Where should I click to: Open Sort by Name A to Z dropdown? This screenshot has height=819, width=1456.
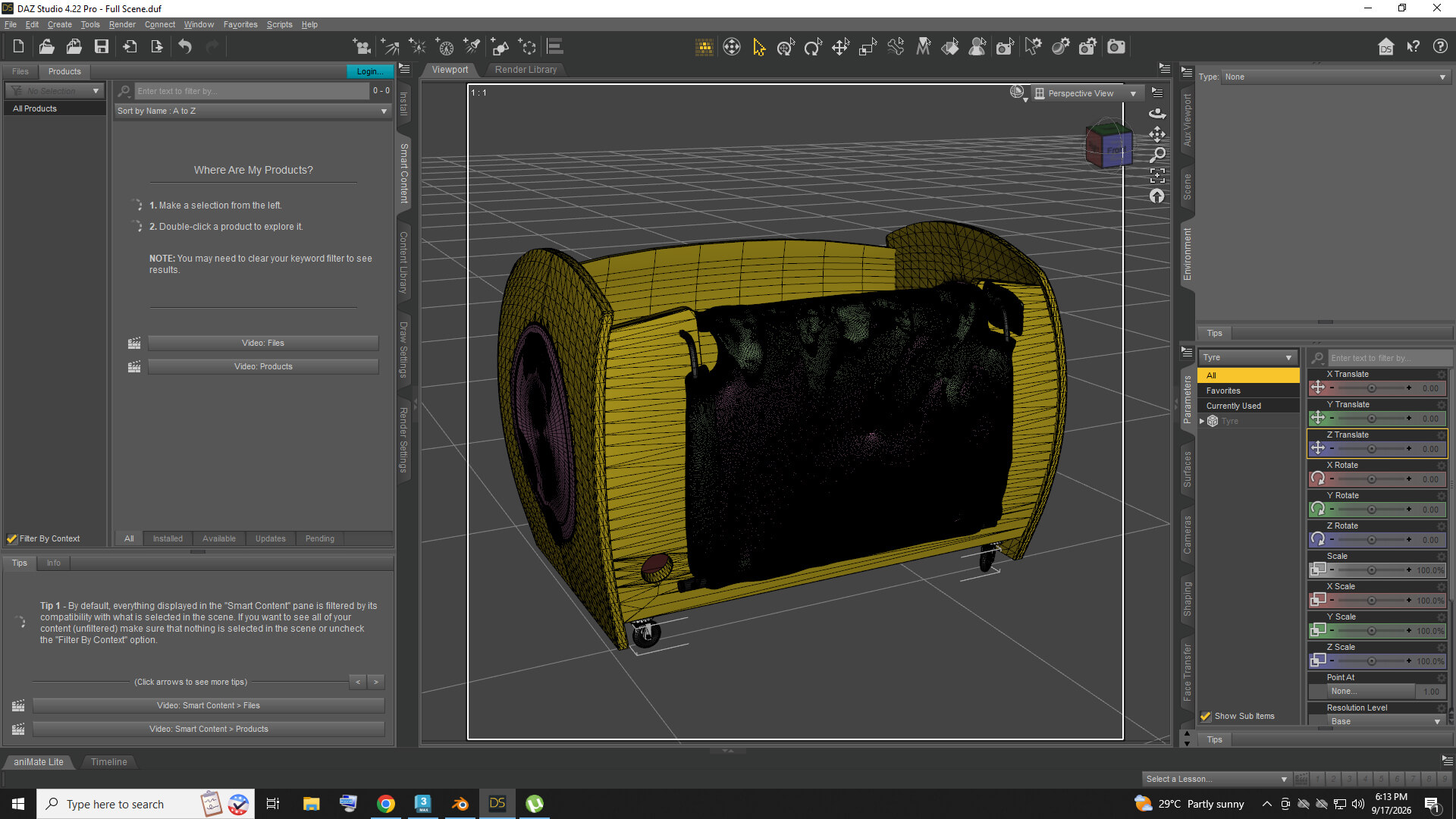[x=253, y=111]
